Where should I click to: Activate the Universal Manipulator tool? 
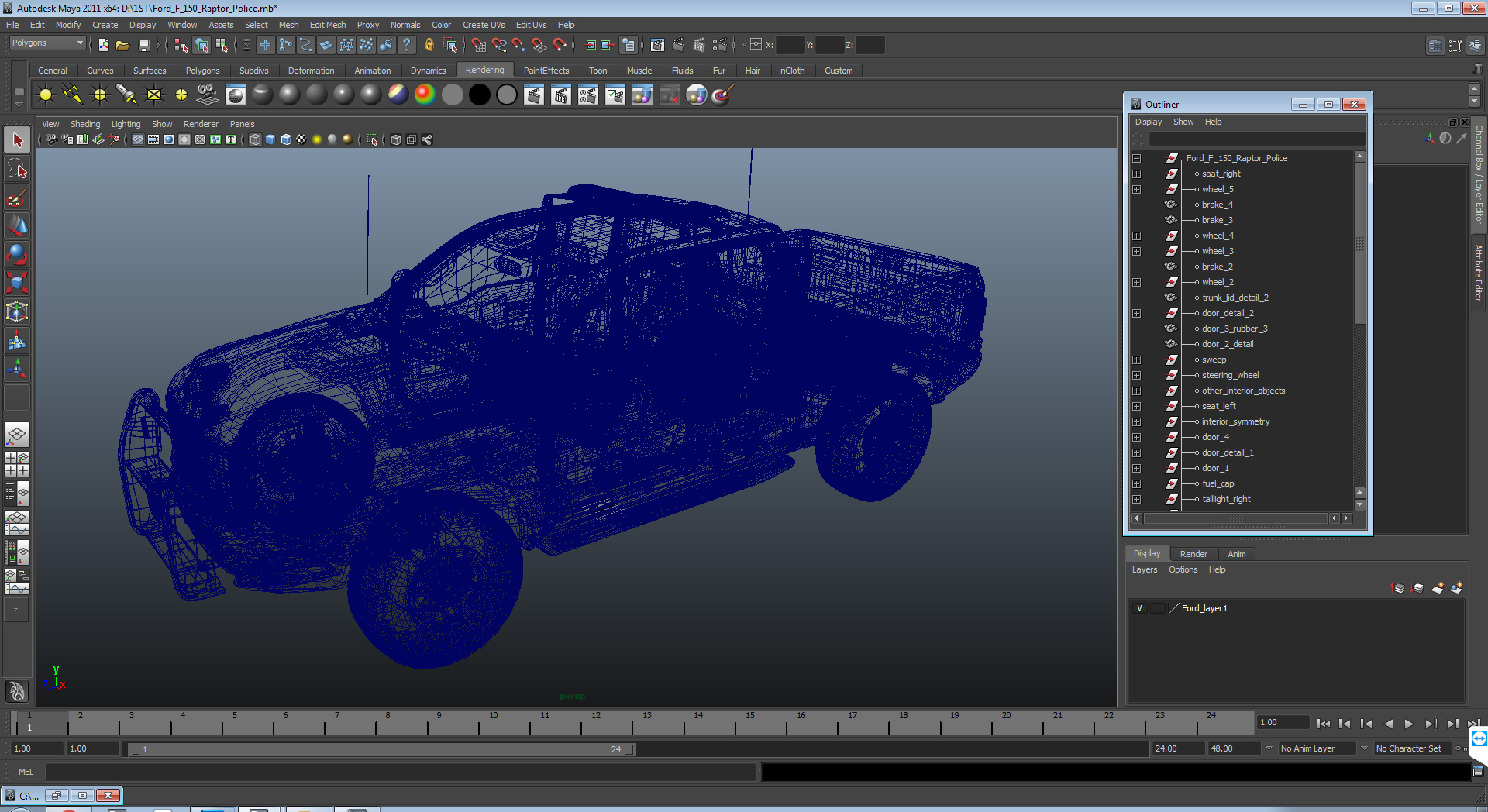(17, 311)
